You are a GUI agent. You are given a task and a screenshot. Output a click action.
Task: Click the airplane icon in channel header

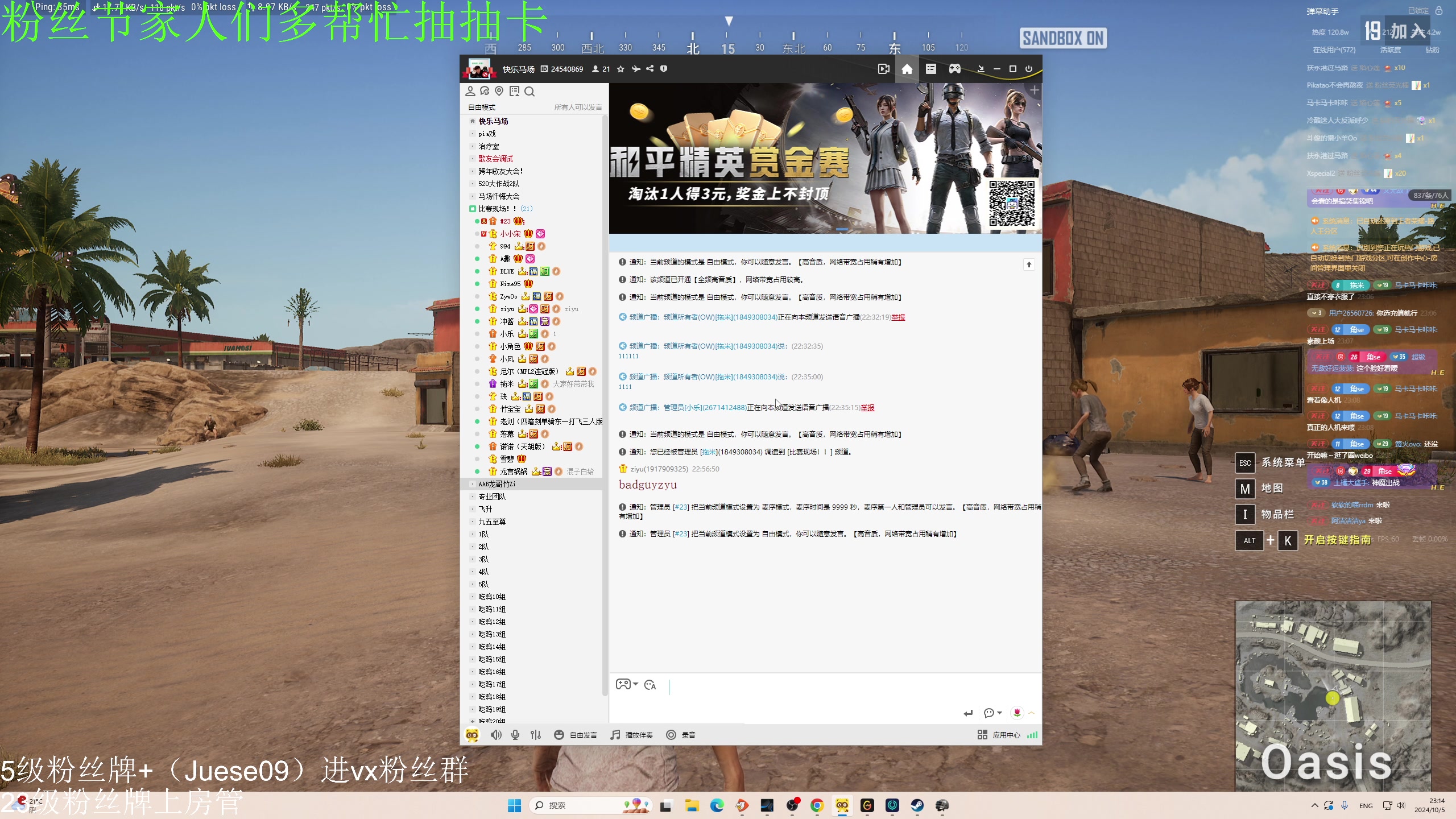(635, 69)
